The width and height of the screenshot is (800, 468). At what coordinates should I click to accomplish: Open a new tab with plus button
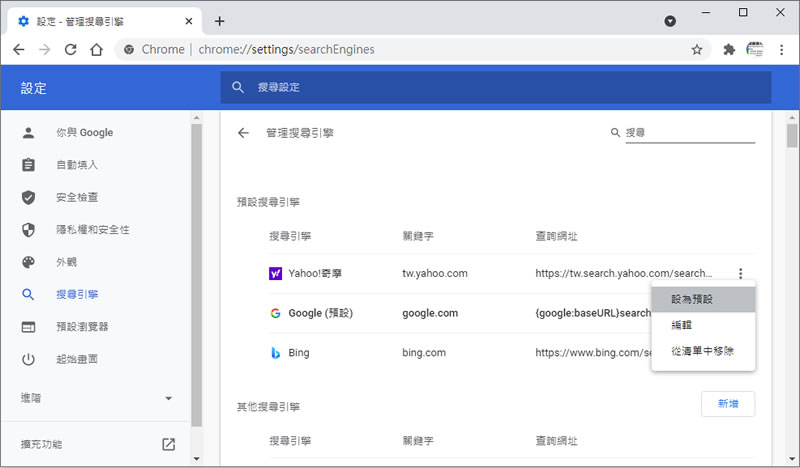click(220, 21)
